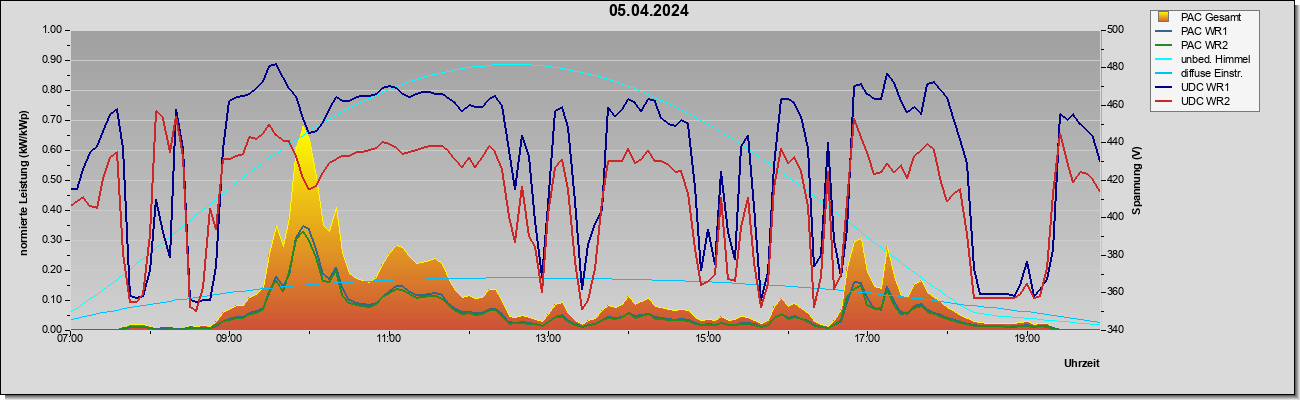Click the 09:00 time axis label
This screenshot has width=1300, height=400.
click(x=229, y=339)
